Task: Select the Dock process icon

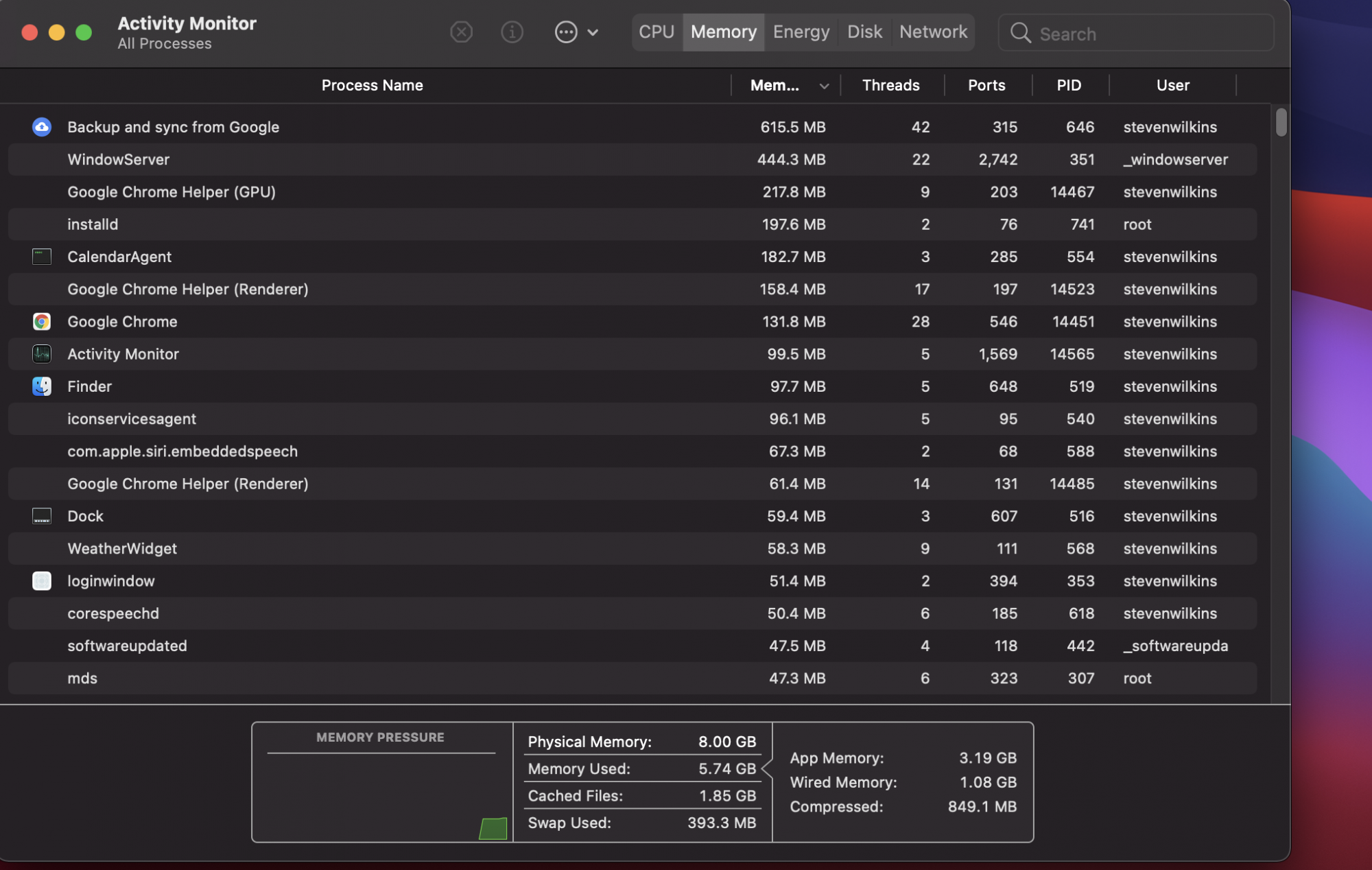Action: pyautogui.click(x=42, y=516)
